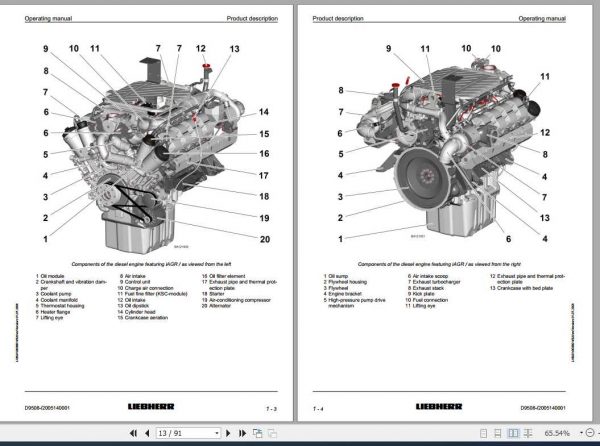Click legend entry '4 Coolant manifold'
This screenshot has width=600, height=446.
click(57, 300)
